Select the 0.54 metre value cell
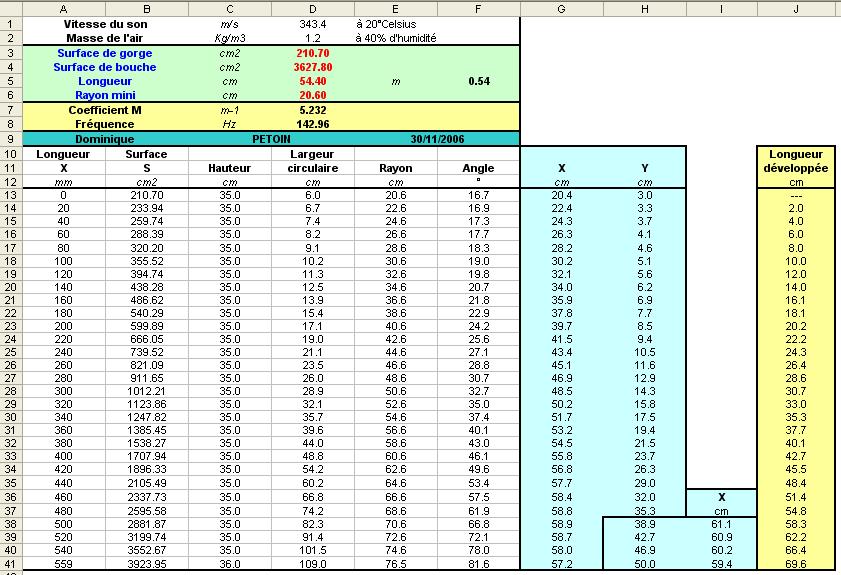This screenshot has width=841, height=575. coord(479,81)
